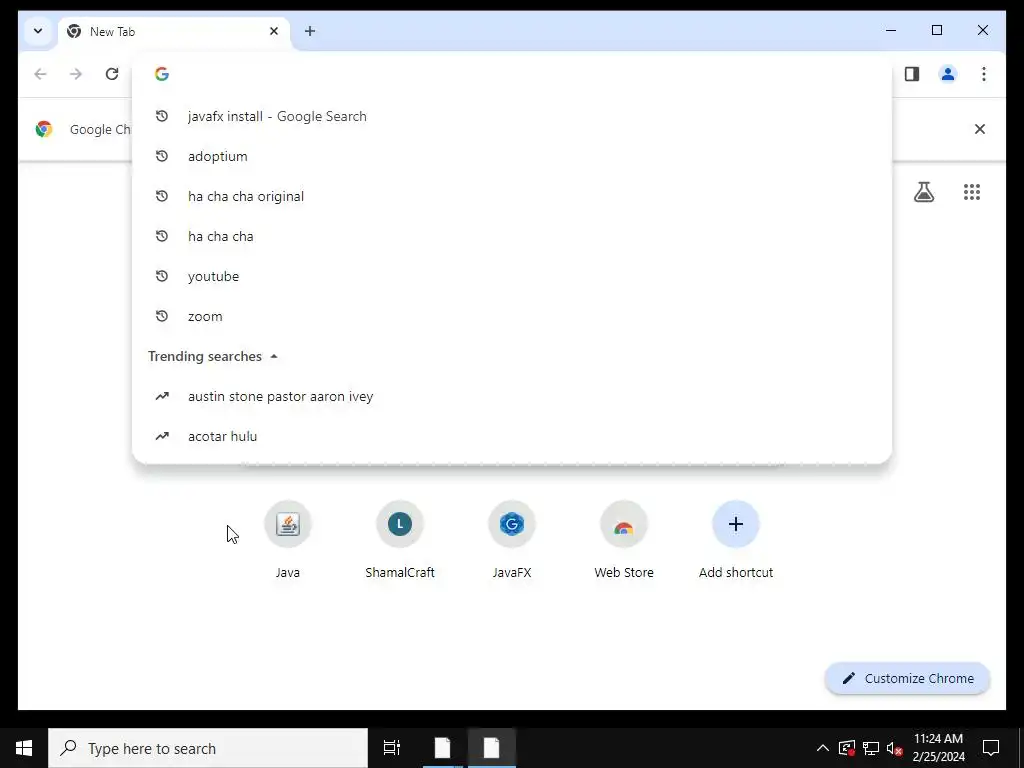The image size is (1024, 768).
Task: Click the taskbar 'Type here to search' box
Action: pyautogui.click(x=208, y=748)
